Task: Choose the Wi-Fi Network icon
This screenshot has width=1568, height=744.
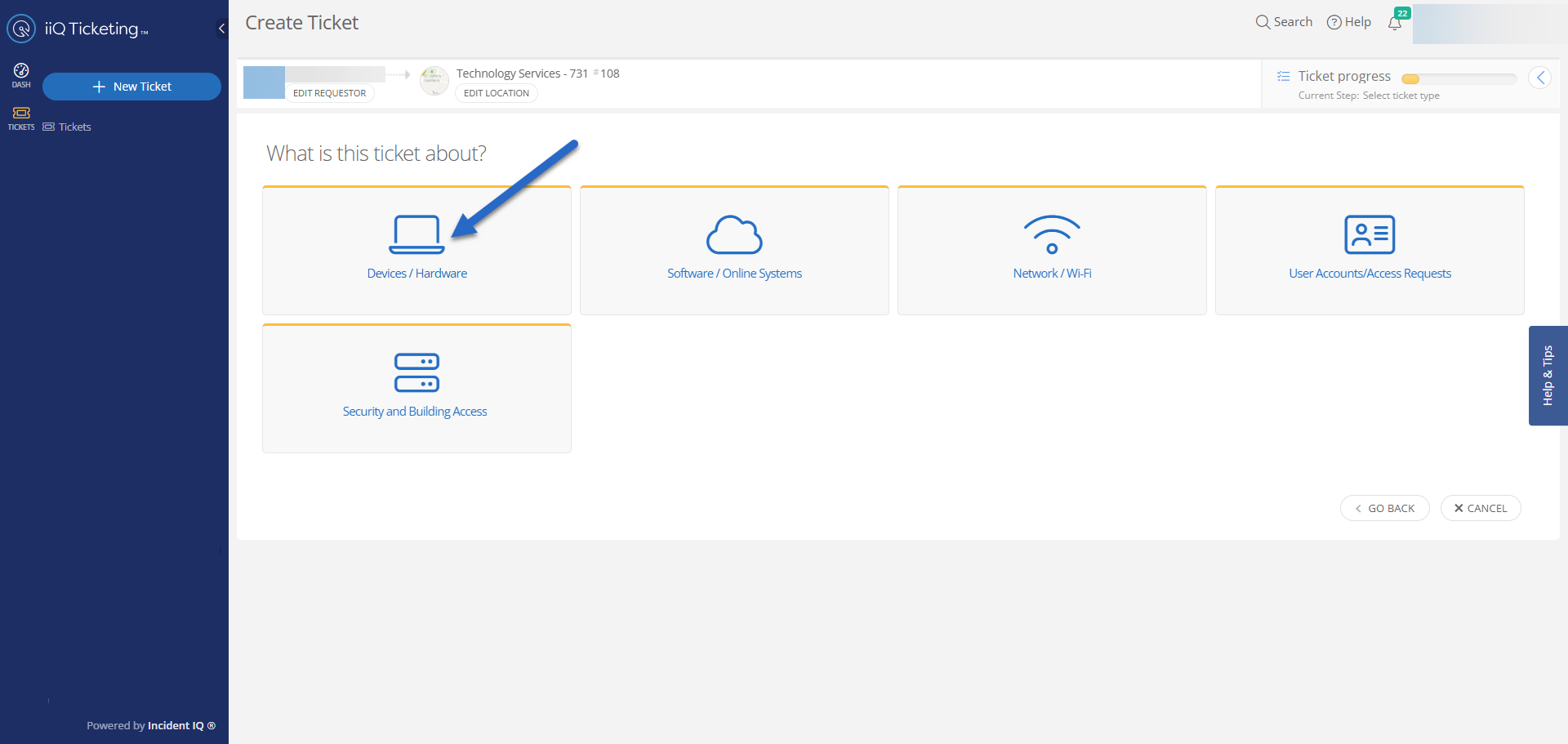Action: [x=1052, y=235]
